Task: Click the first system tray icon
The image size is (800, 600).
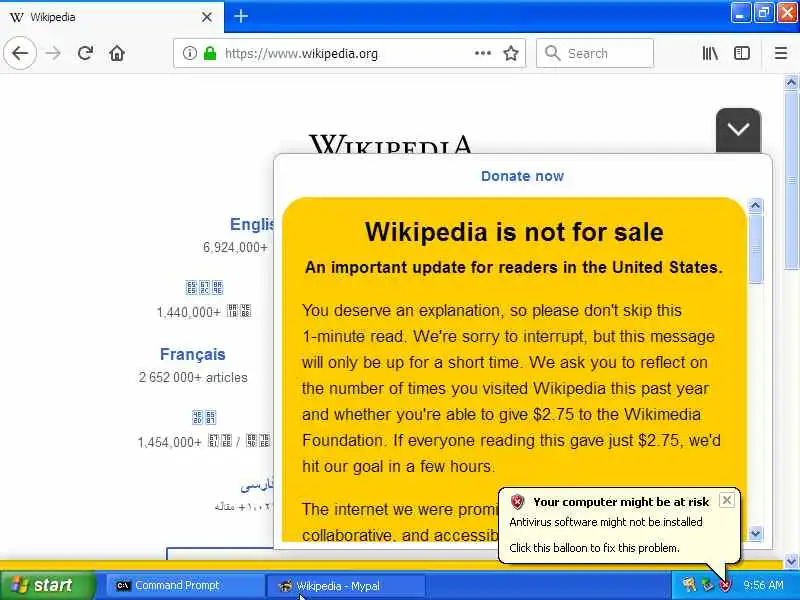Action: [x=689, y=585]
